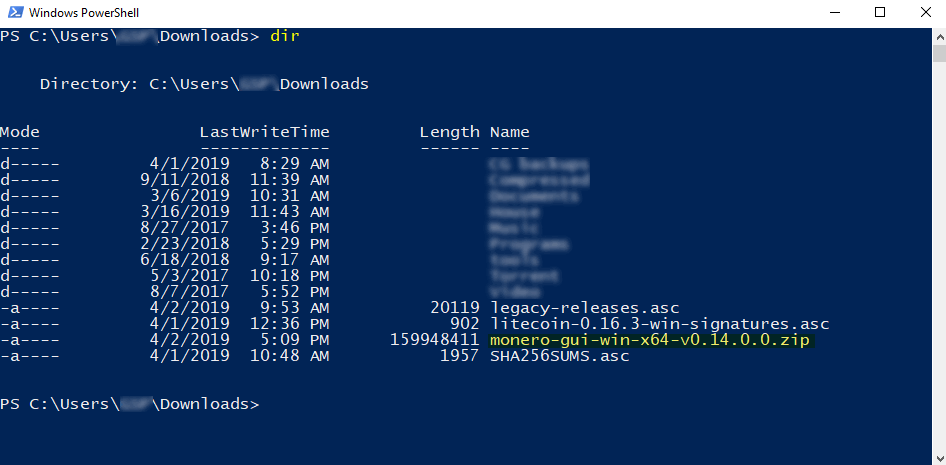Click the time 10:18 PM
946x465 pixels.
290,276
